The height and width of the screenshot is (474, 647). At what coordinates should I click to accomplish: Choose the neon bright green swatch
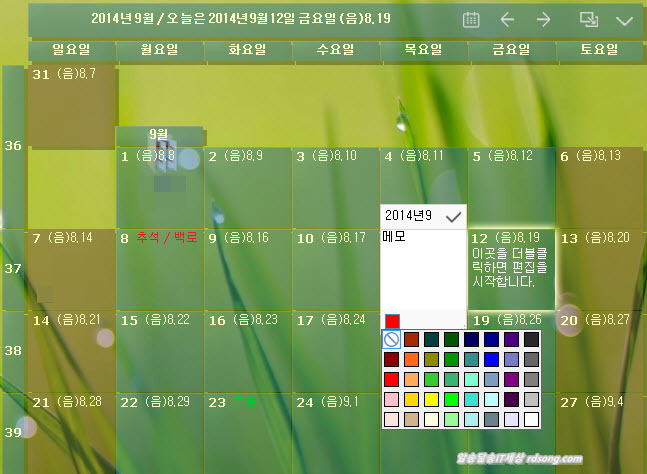point(451,399)
